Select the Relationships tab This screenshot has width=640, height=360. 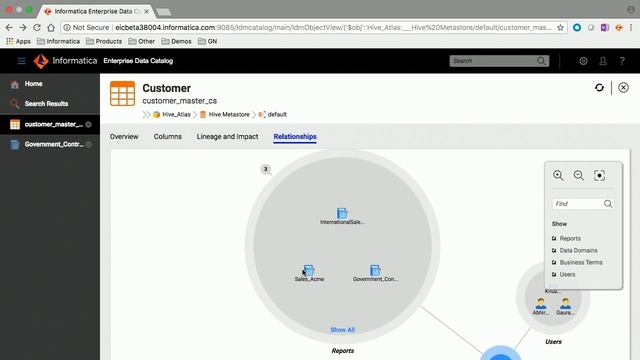pyautogui.click(x=295, y=136)
